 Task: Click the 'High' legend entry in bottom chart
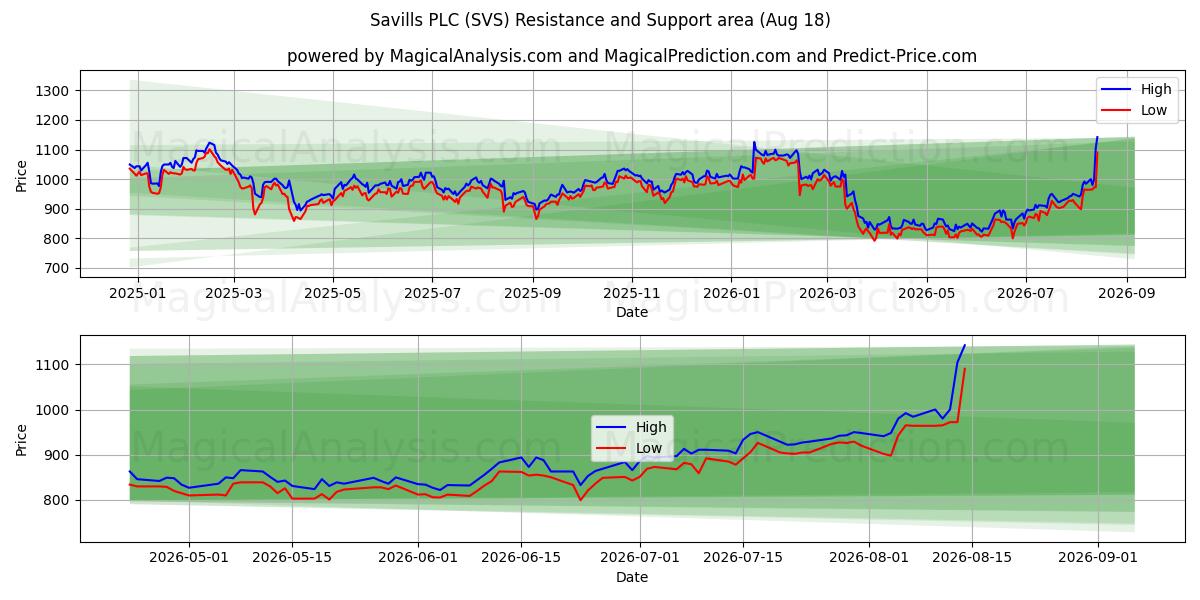tap(650, 427)
